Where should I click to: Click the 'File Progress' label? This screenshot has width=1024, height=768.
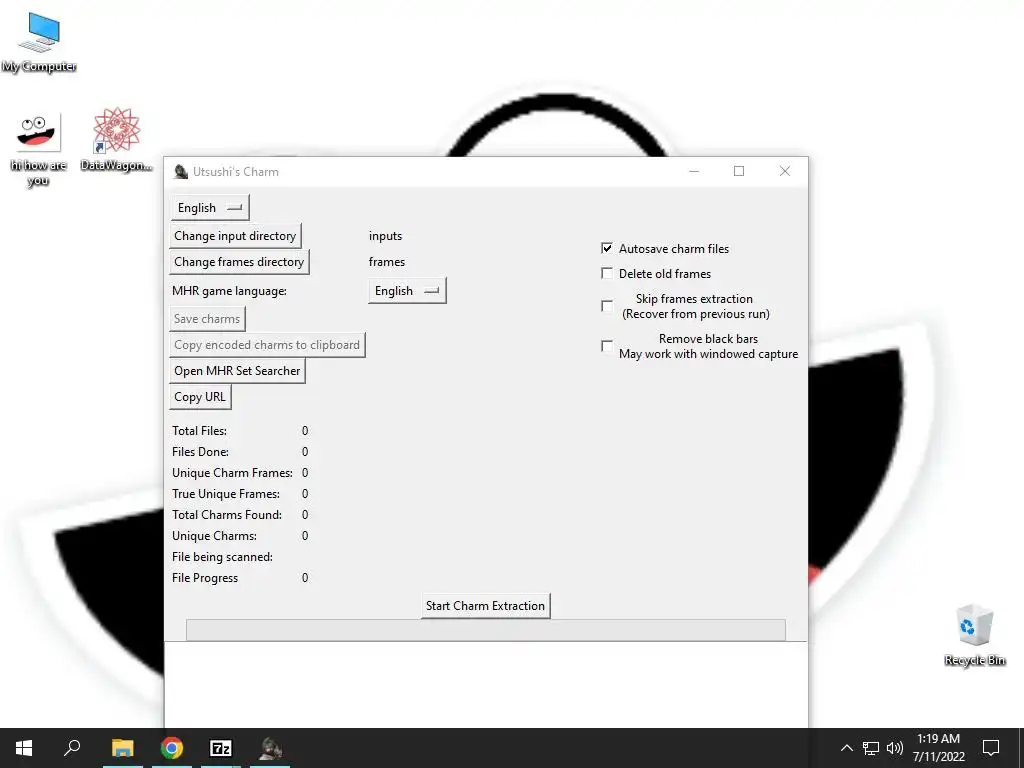[204, 577]
